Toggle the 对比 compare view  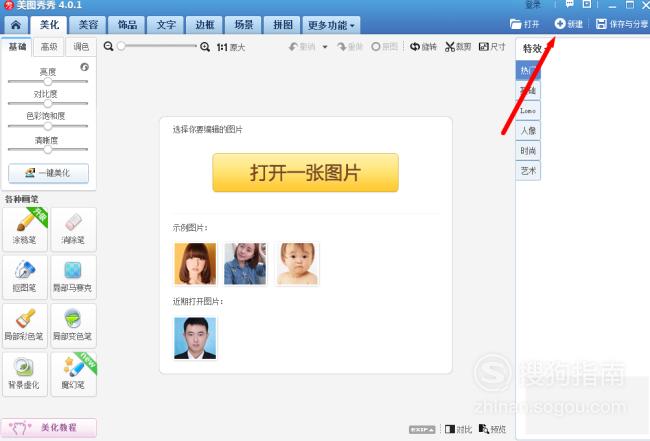click(x=458, y=429)
